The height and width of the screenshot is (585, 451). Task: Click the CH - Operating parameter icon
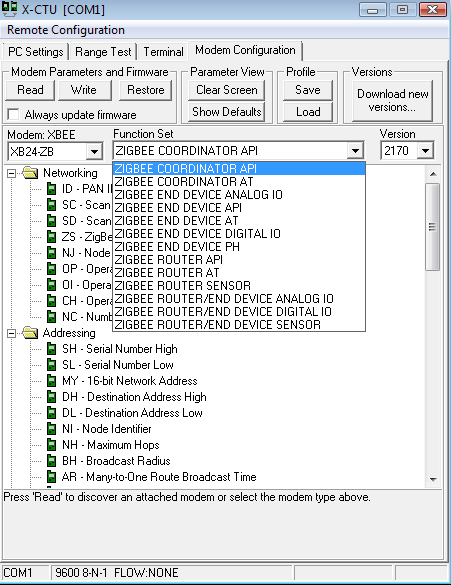pos(51,301)
